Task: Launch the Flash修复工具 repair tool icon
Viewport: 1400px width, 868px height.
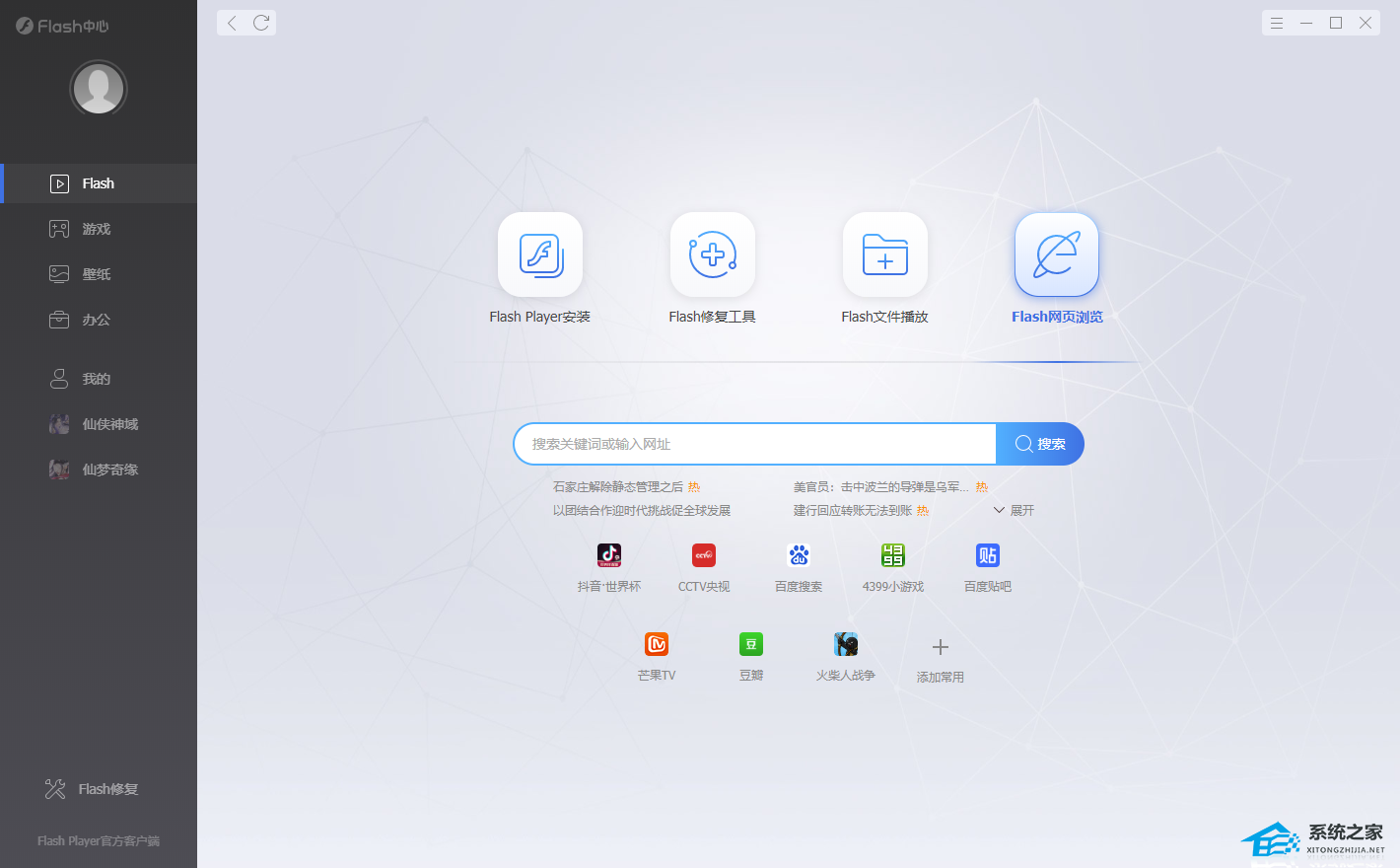Action: [x=713, y=254]
